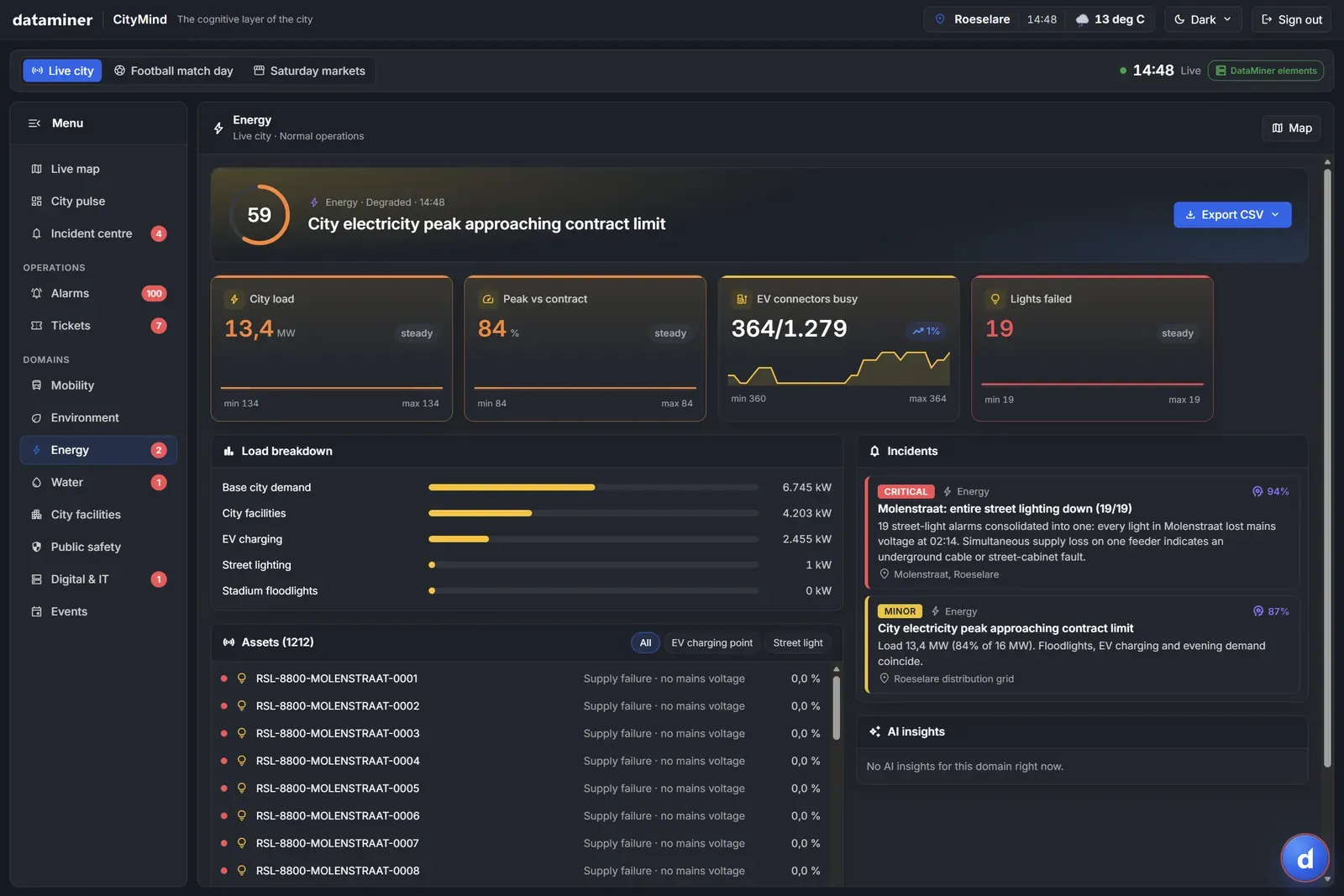Screen dimensions: 1344x896
Task: Go to Water domain
Action: (x=98, y=482)
